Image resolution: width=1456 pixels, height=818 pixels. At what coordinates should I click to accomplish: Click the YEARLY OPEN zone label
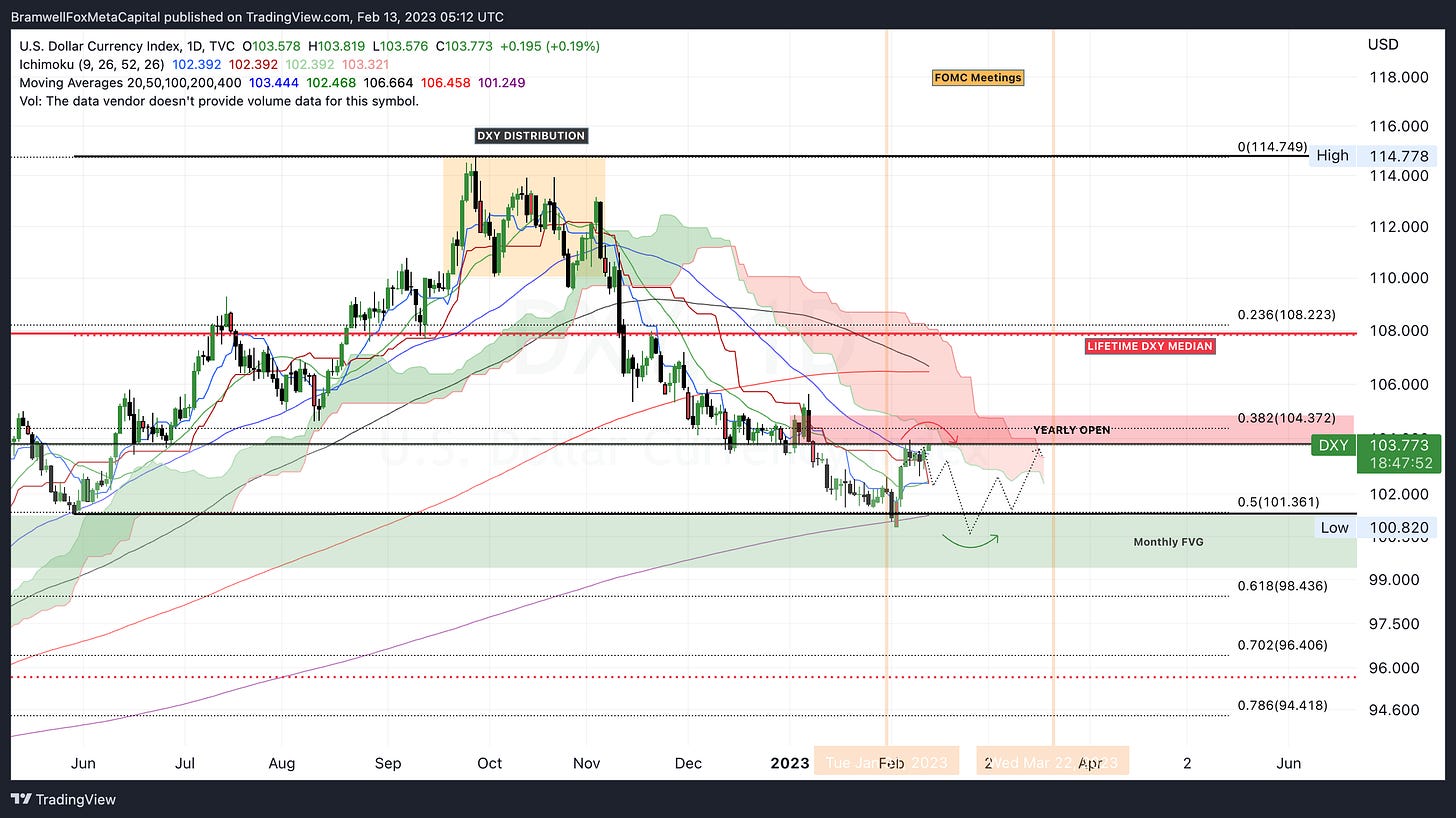coord(1071,430)
